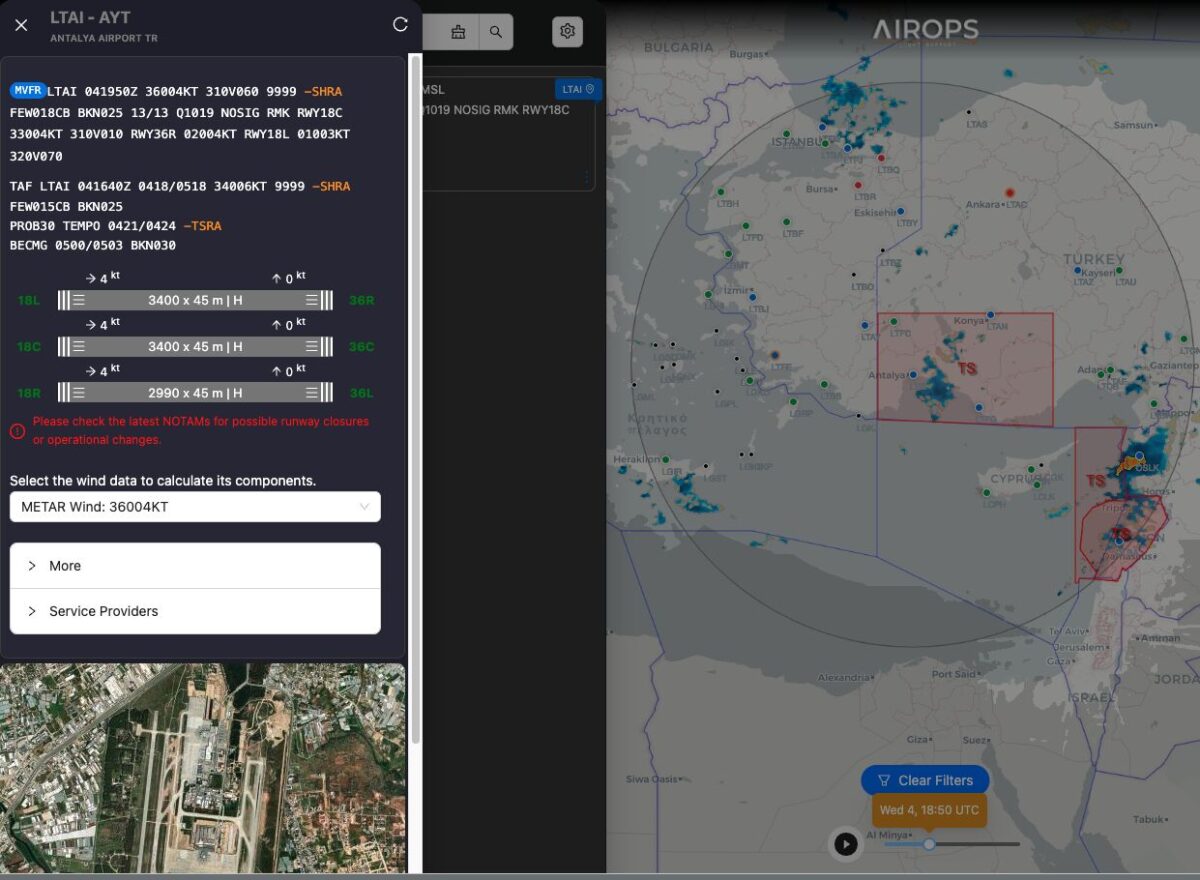This screenshot has height=880, width=1200.
Task: Open the three-dot menu on the MSL card
Action: [x=587, y=177]
